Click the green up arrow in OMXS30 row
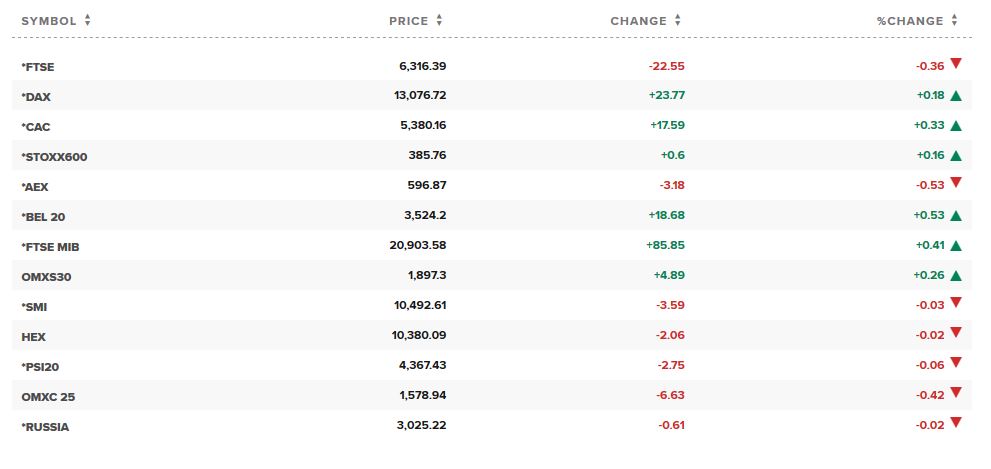Screen dimensions: 991x469 [x=956, y=276]
